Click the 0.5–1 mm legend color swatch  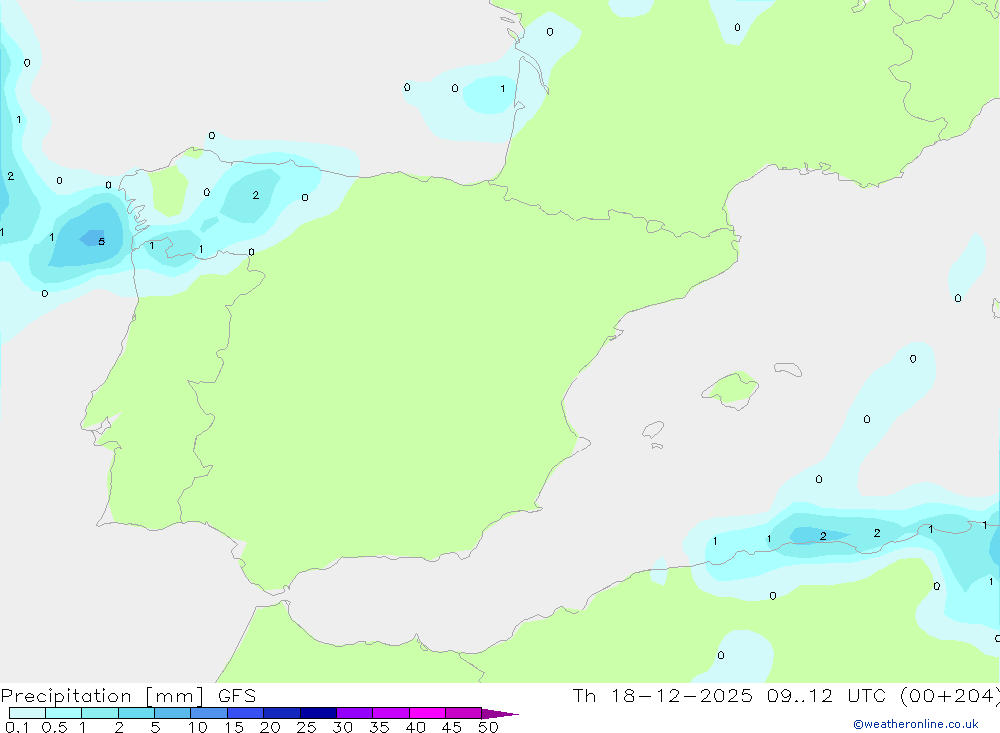click(63, 713)
